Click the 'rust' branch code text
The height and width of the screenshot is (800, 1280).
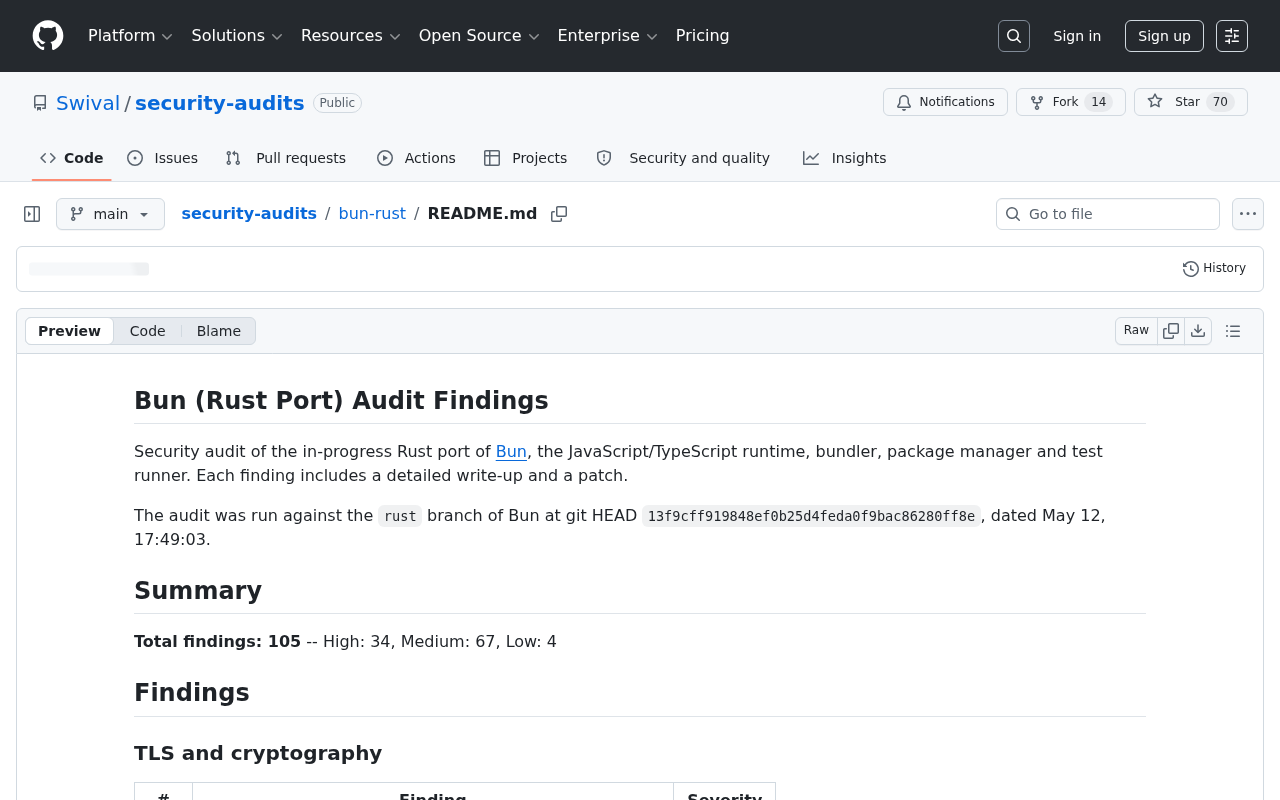click(400, 516)
